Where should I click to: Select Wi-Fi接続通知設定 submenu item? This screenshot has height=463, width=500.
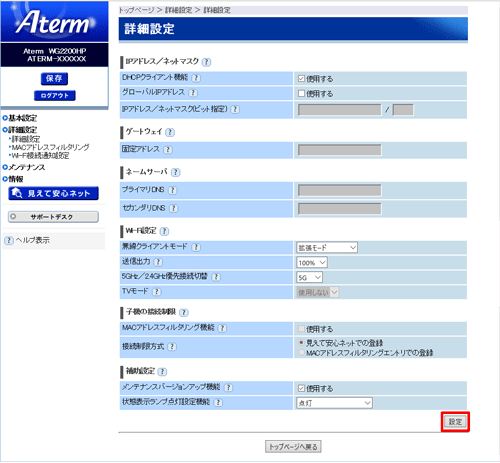(40, 155)
